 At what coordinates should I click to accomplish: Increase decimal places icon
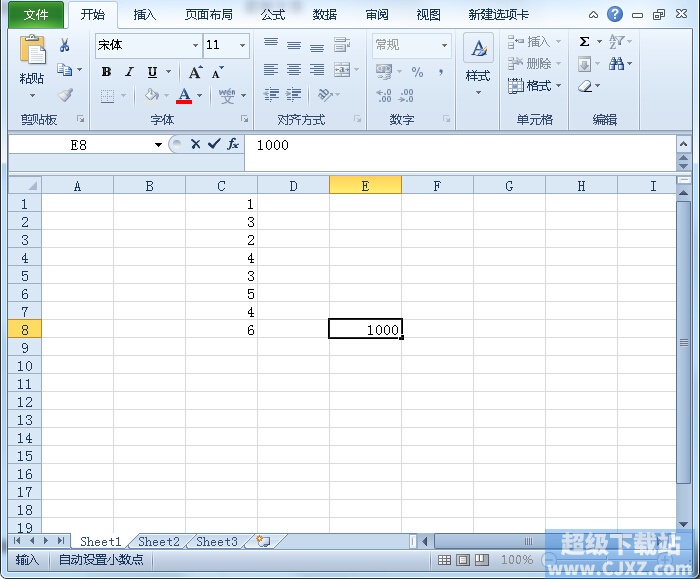pyautogui.click(x=384, y=95)
